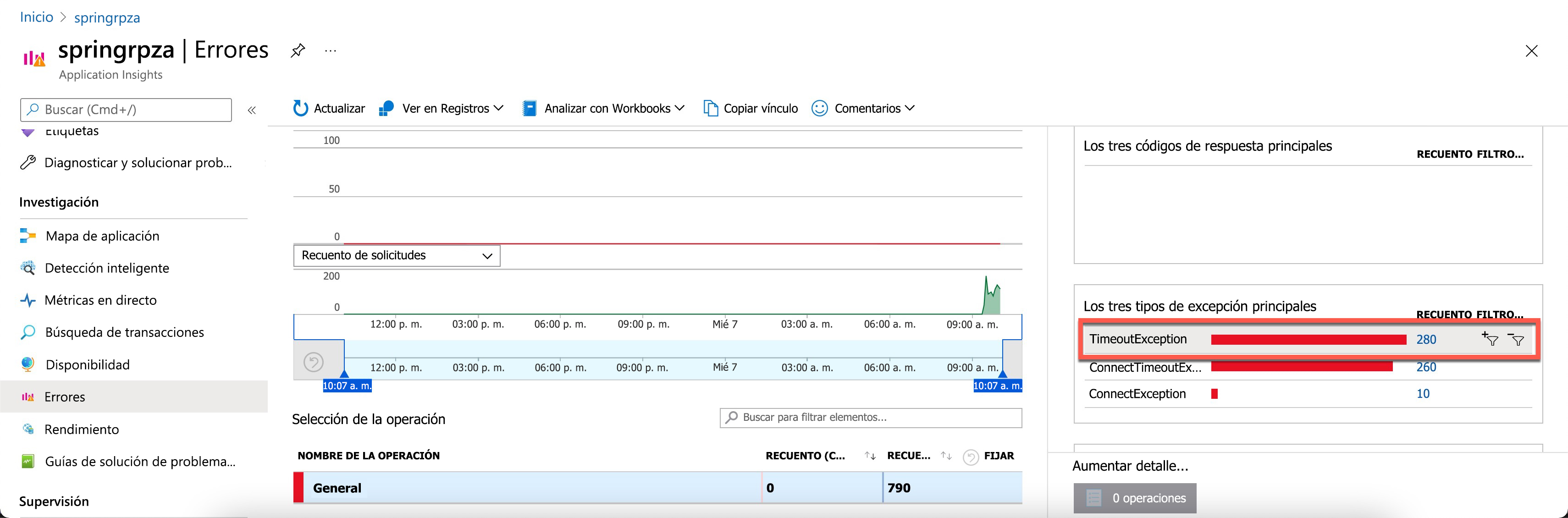Collapse the left navigation pane
1568x518 pixels.
pyautogui.click(x=251, y=110)
